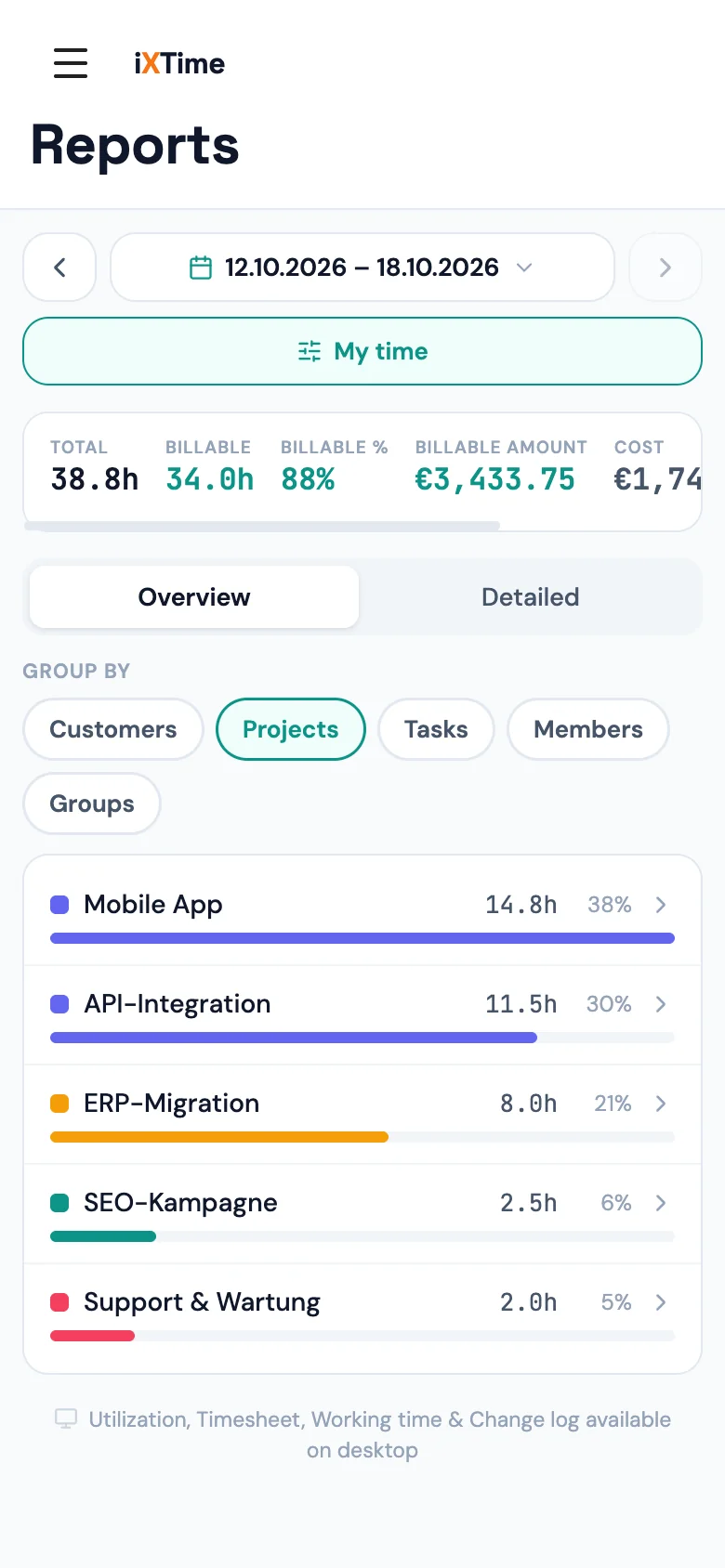
Task: Click the partially visible COST value
Action: (657, 479)
